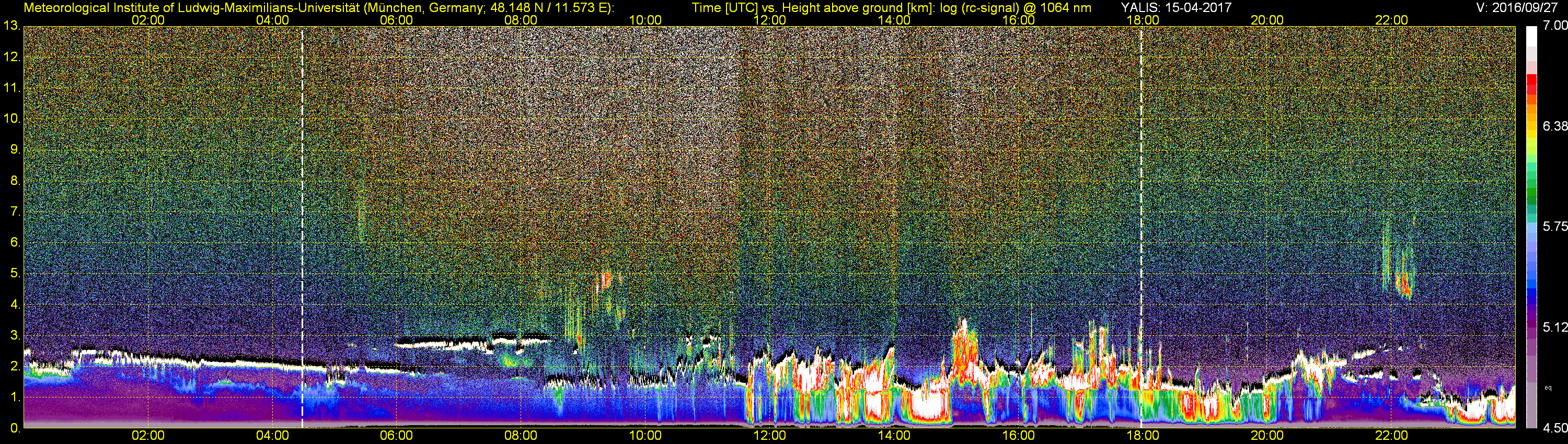This screenshot has width=1568, height=444.
Task: Click the '0.' height axis label
Action: coord(16,428)
